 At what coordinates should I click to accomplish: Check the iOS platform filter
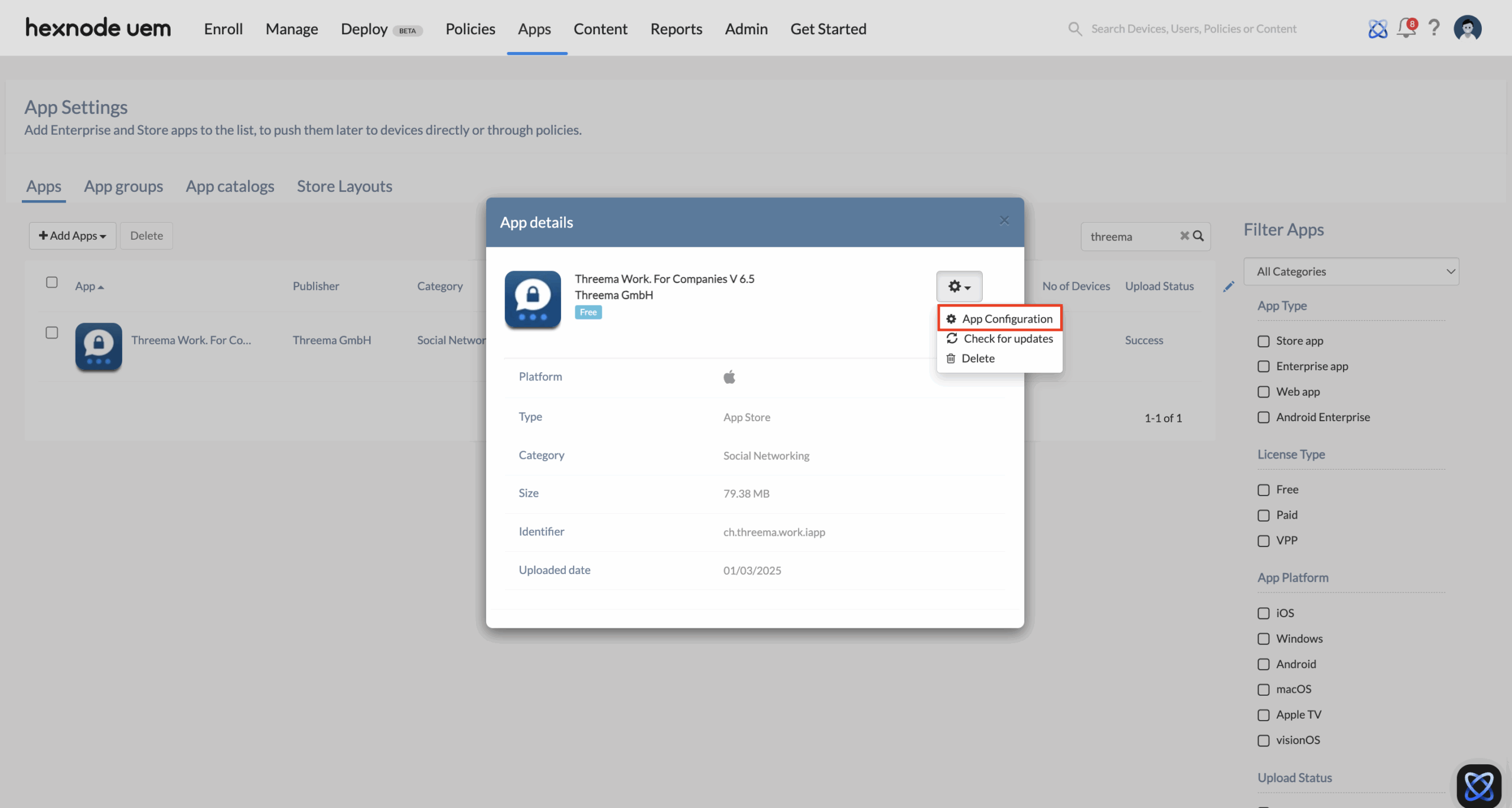(x=1263, y=613)
